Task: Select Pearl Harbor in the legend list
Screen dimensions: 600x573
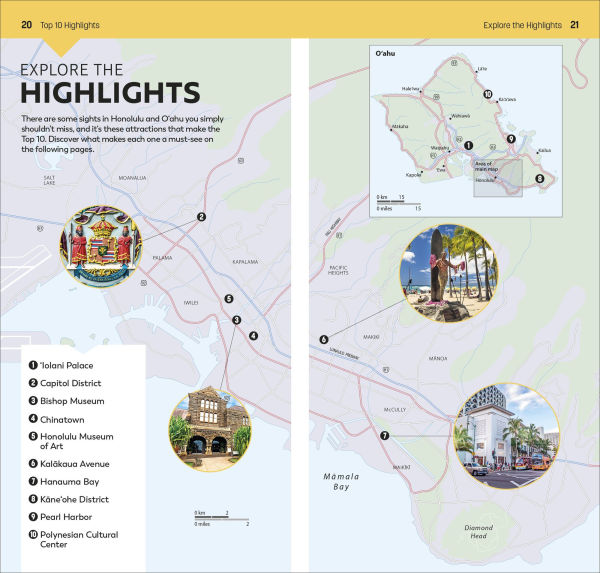Action: (66, 517)
